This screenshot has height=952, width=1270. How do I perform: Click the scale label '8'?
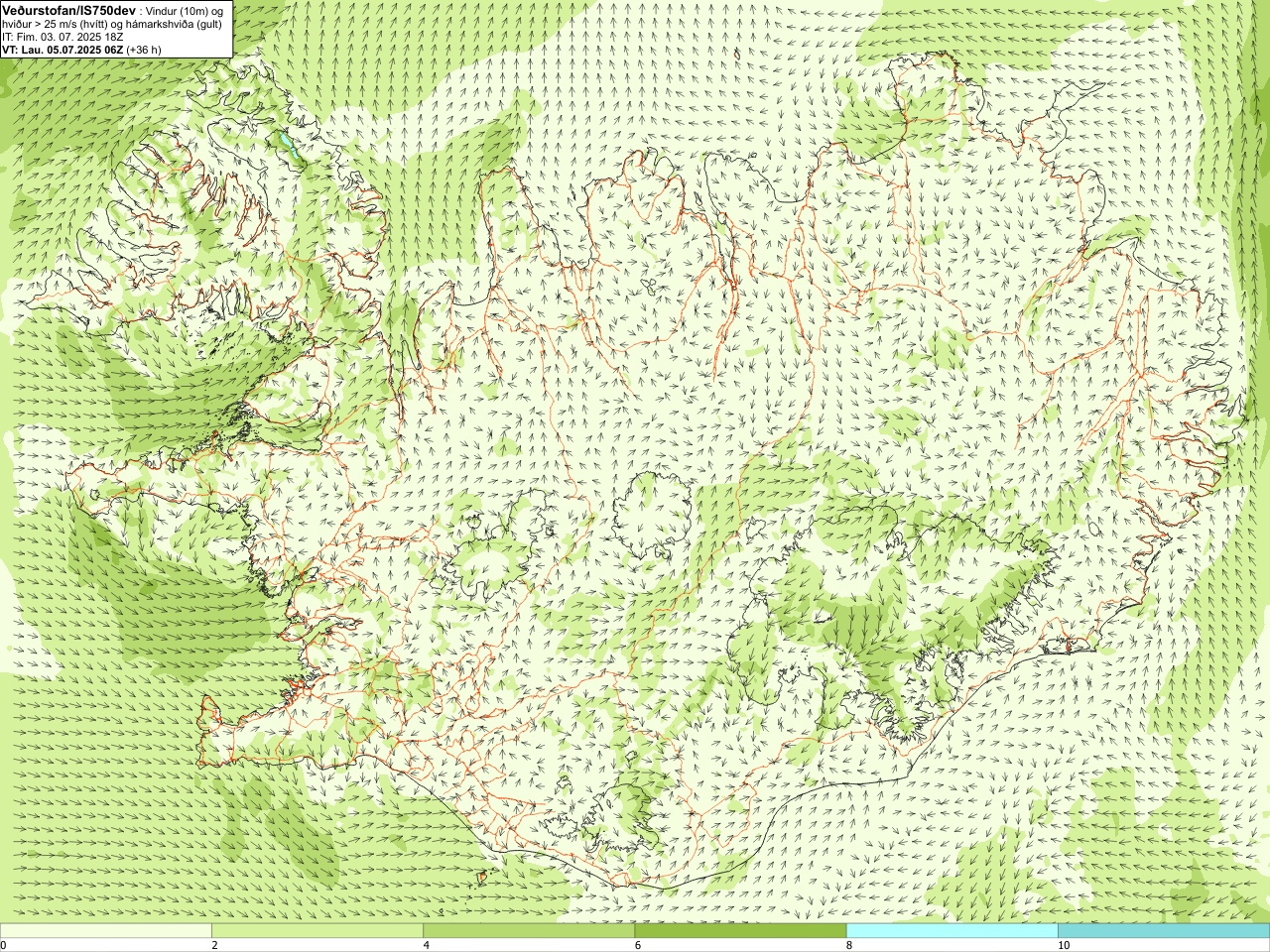(x=848, y=945)
